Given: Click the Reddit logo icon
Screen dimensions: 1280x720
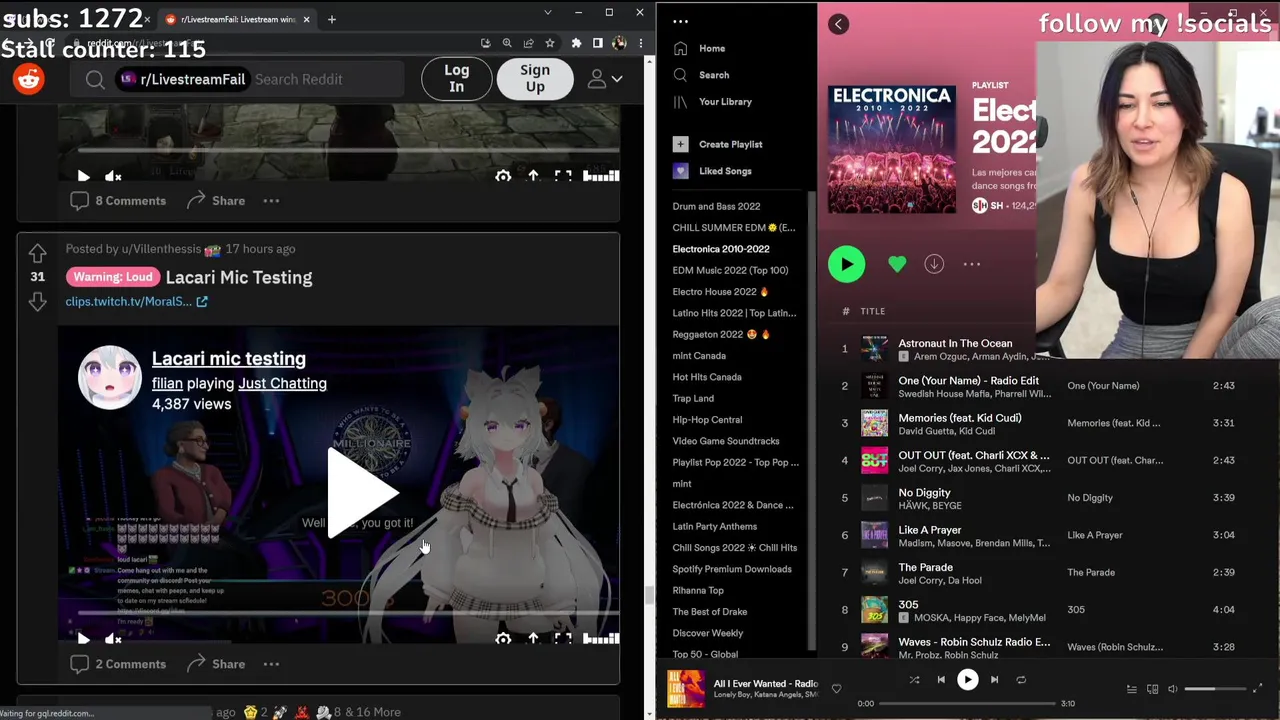Looking at the screenshot, I should click(x=29, y=79).
